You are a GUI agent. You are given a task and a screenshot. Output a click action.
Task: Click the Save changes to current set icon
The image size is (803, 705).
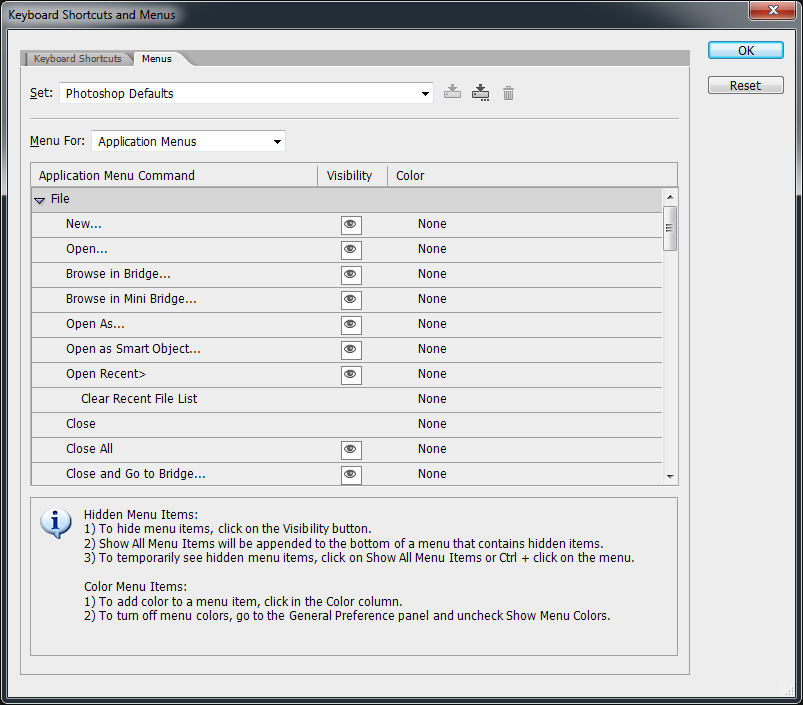click(452, 92)
